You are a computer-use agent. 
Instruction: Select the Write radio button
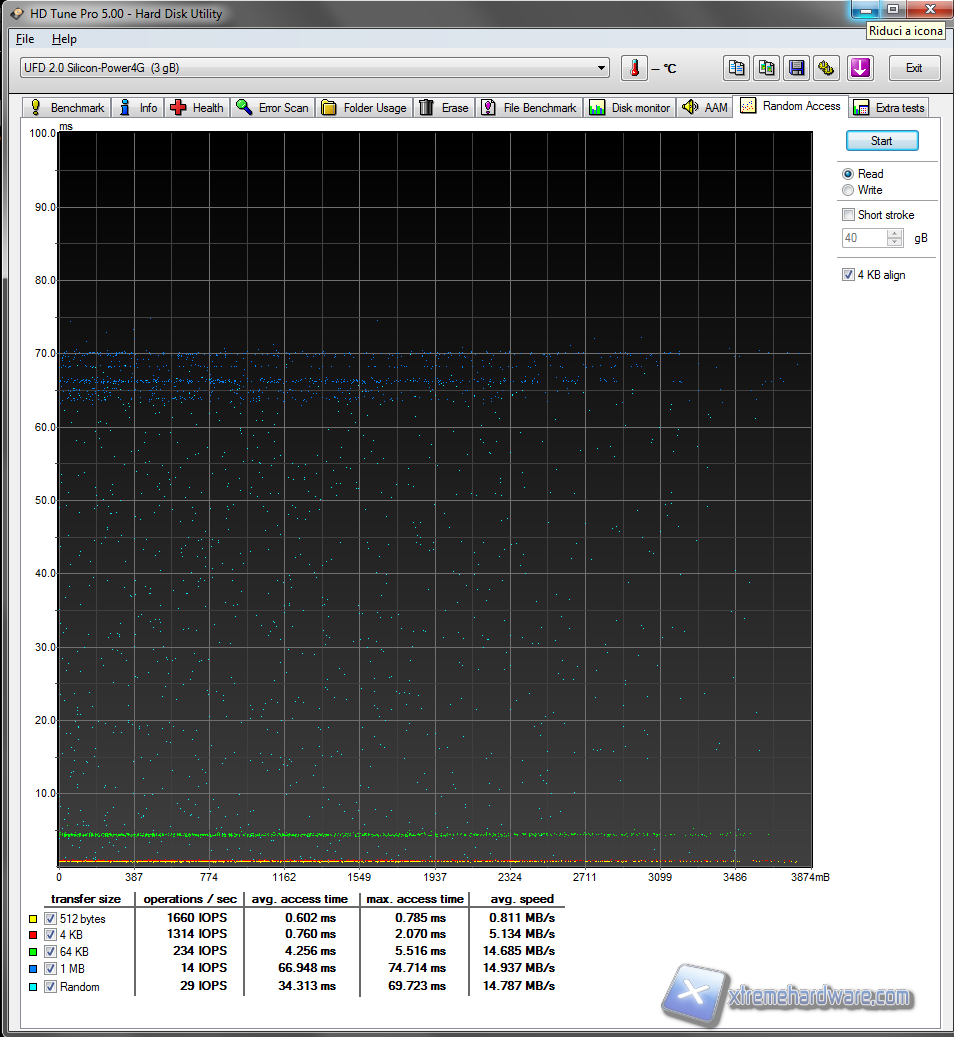848,190
